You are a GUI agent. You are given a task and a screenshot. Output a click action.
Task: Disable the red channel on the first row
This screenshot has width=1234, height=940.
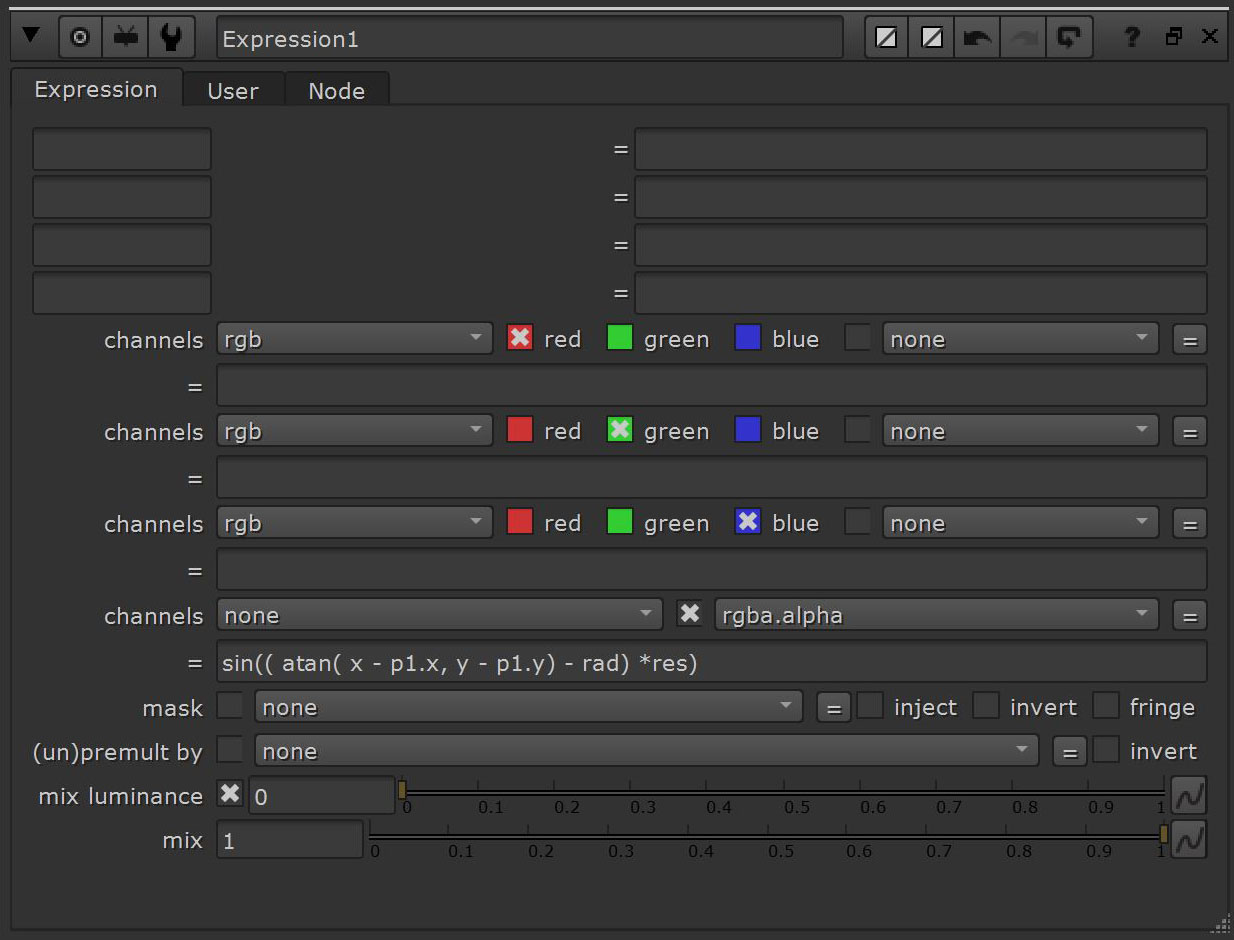click(519, 338)
